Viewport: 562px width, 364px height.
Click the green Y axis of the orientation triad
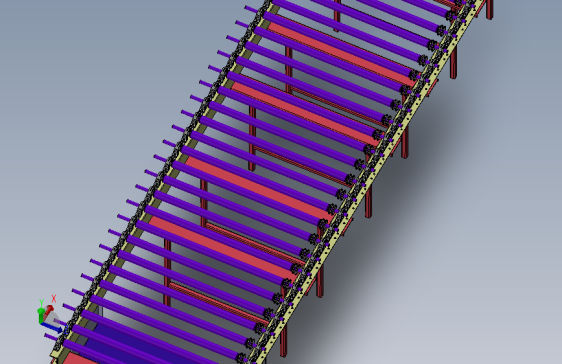click(x=41, y=315)
